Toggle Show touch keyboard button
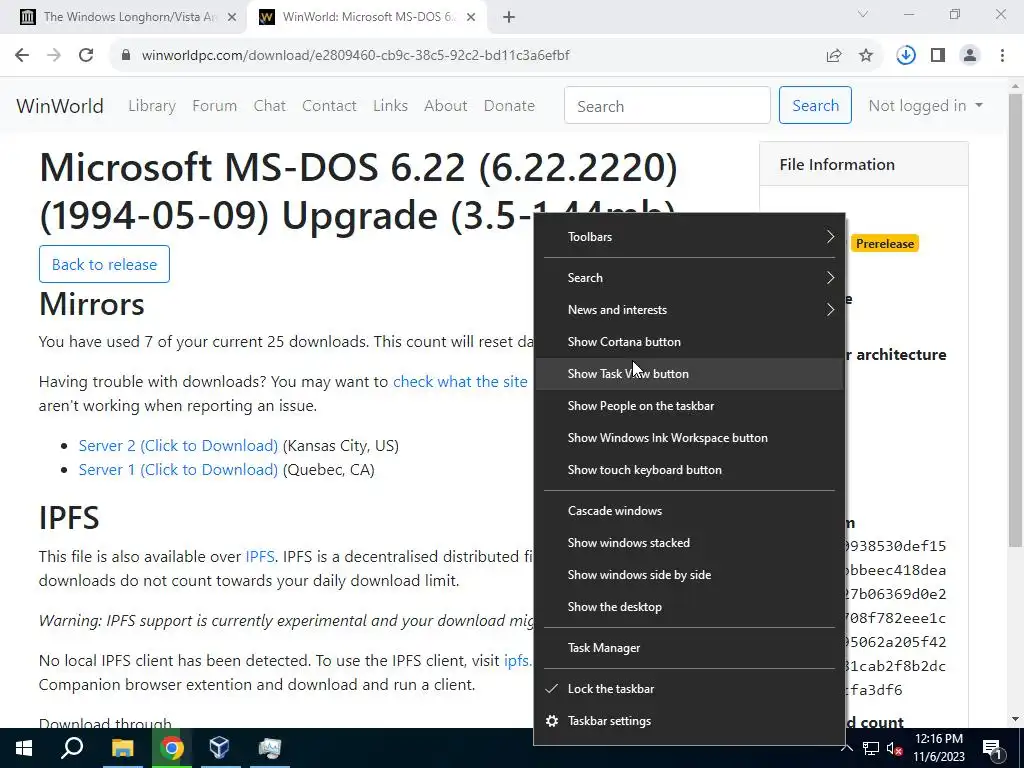 (x=690, y=470)
